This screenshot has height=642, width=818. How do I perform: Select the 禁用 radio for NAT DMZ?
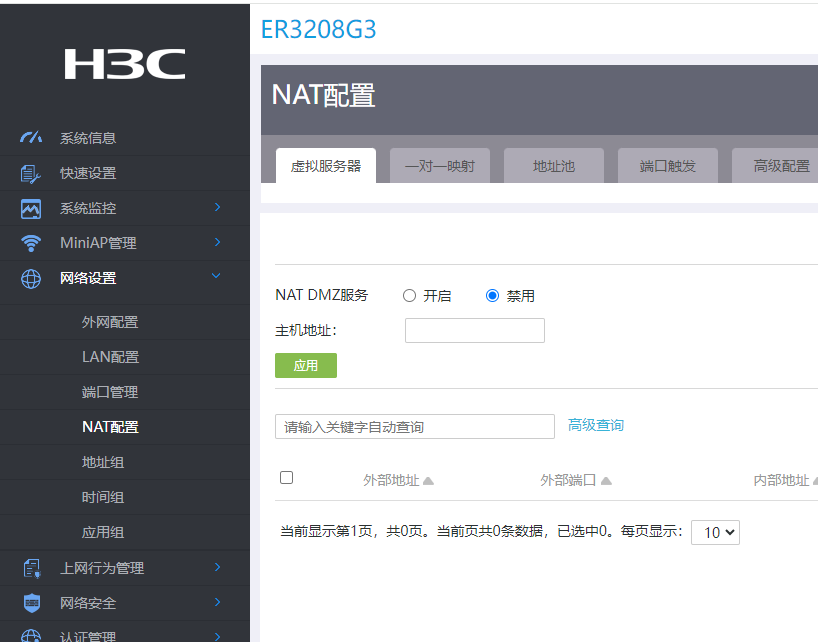(492, 296)
